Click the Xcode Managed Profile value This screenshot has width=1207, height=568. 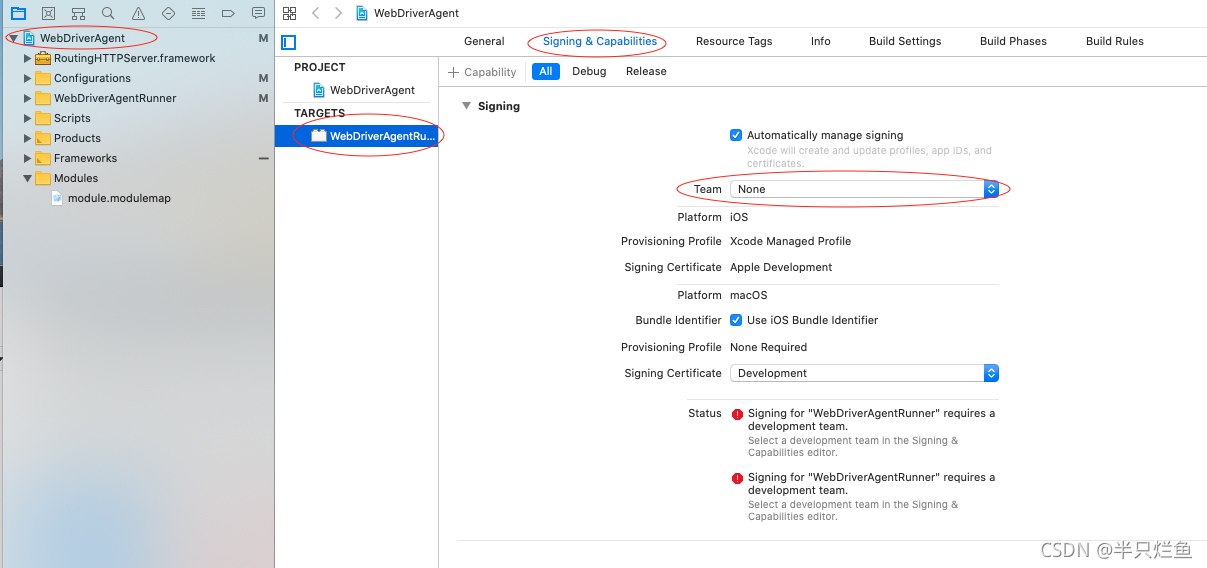(790, 241)
